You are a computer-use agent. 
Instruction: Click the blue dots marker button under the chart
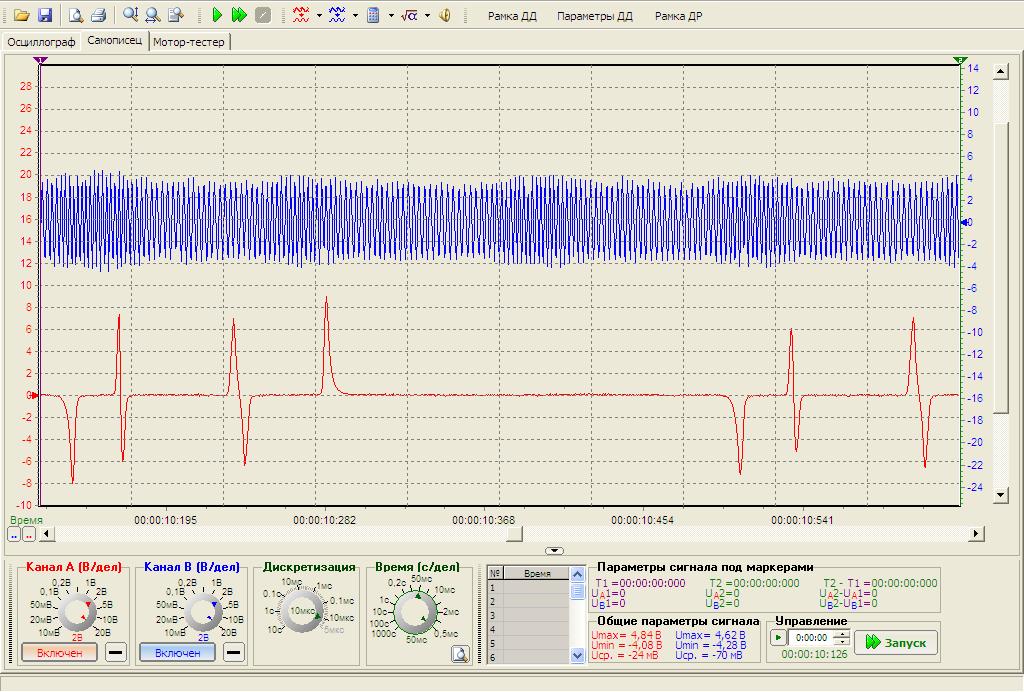coord(14,534)
